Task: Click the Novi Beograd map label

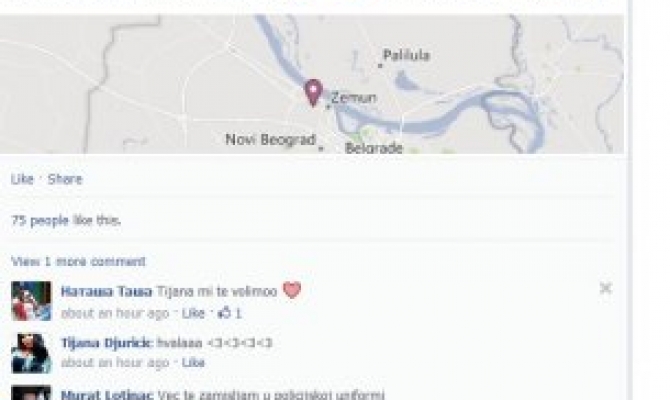Action: [270, 139]
